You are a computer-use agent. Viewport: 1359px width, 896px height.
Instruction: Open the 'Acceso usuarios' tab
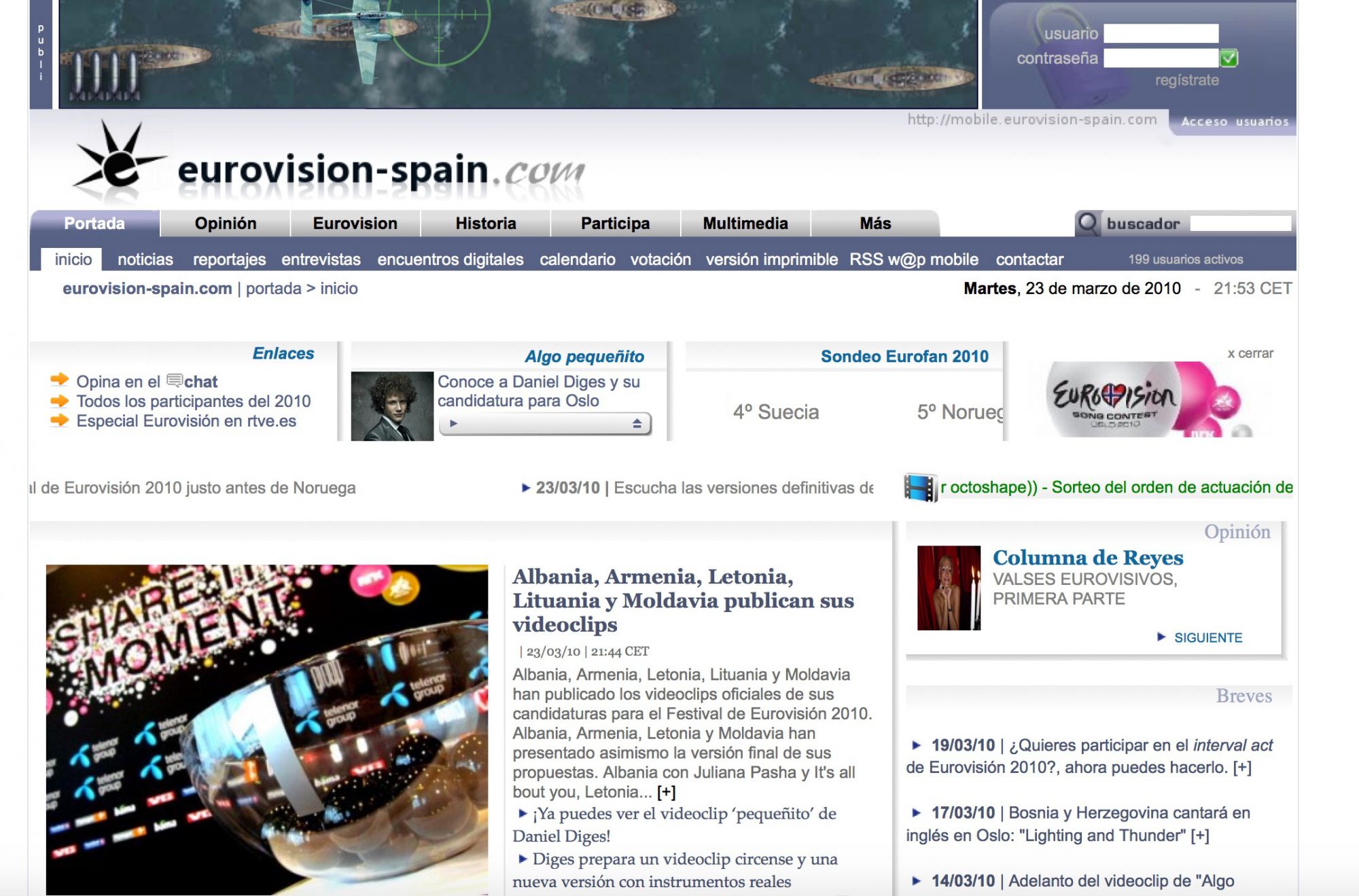(x=1235, y=122)
